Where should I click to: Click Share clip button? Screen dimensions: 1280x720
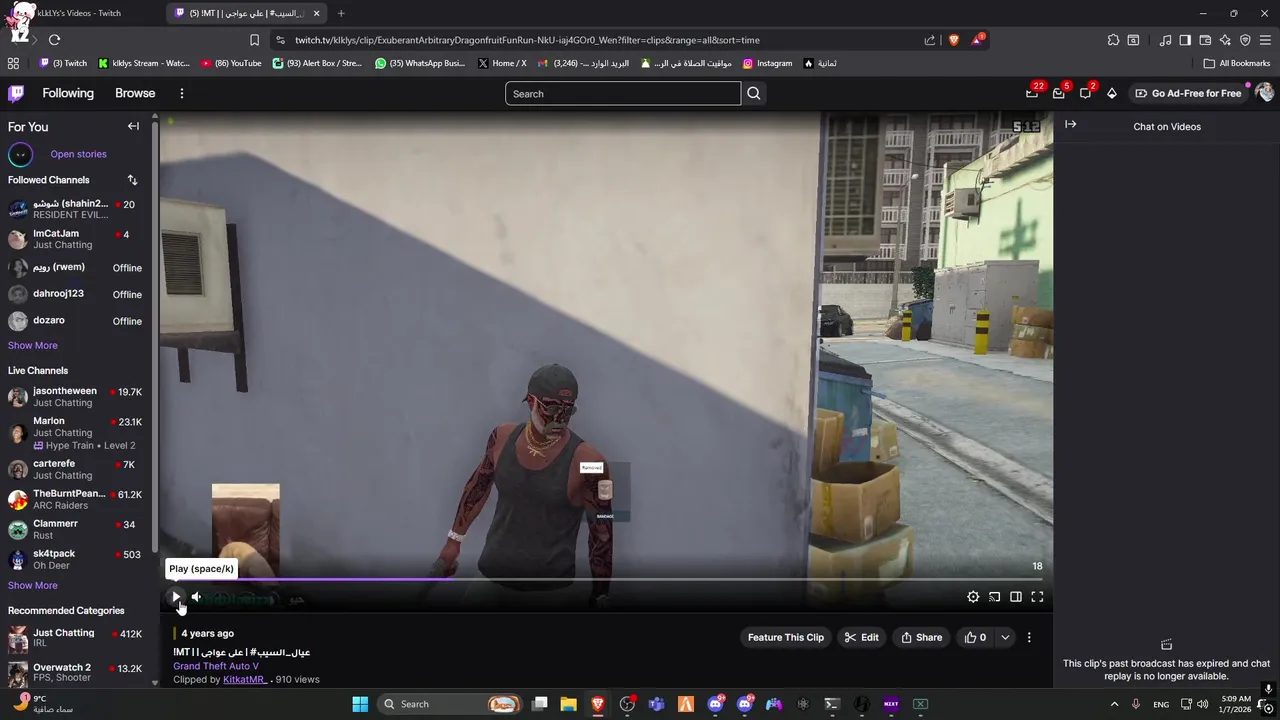coord(922,637)
